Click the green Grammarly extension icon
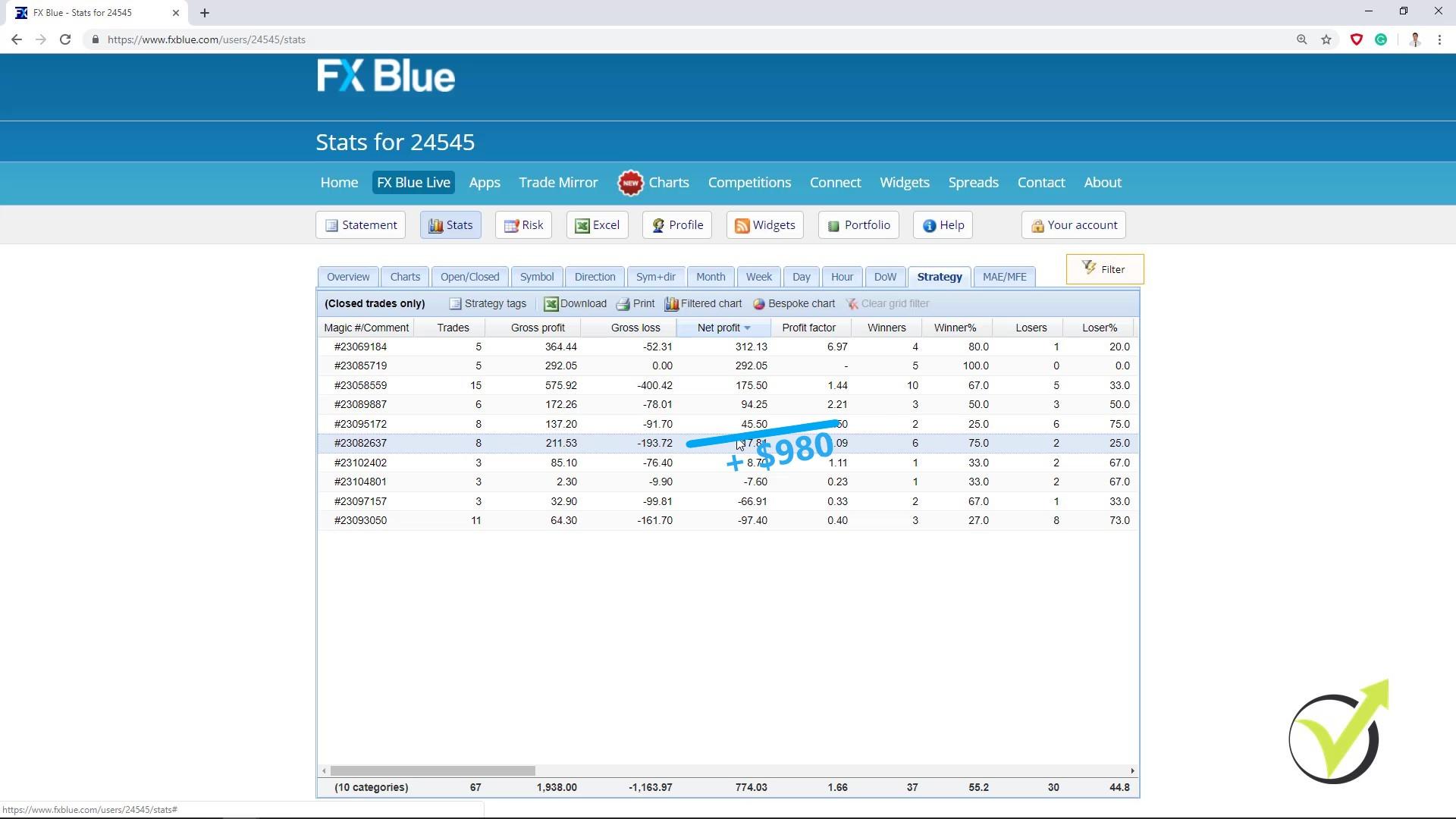1456x819 pixels. [x=1381, y=39]
